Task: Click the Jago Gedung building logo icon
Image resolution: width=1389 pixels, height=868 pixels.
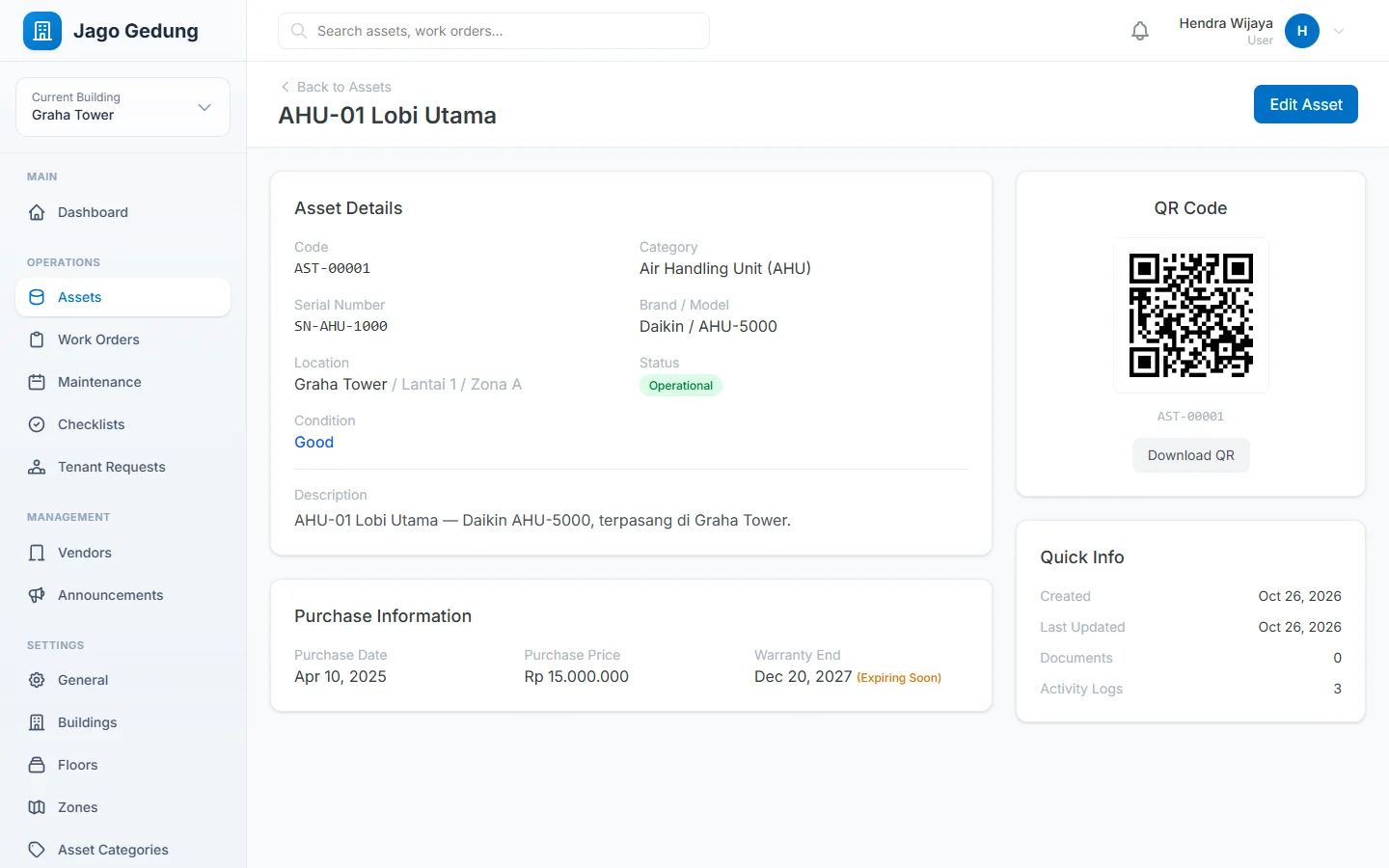Action: 42,31
